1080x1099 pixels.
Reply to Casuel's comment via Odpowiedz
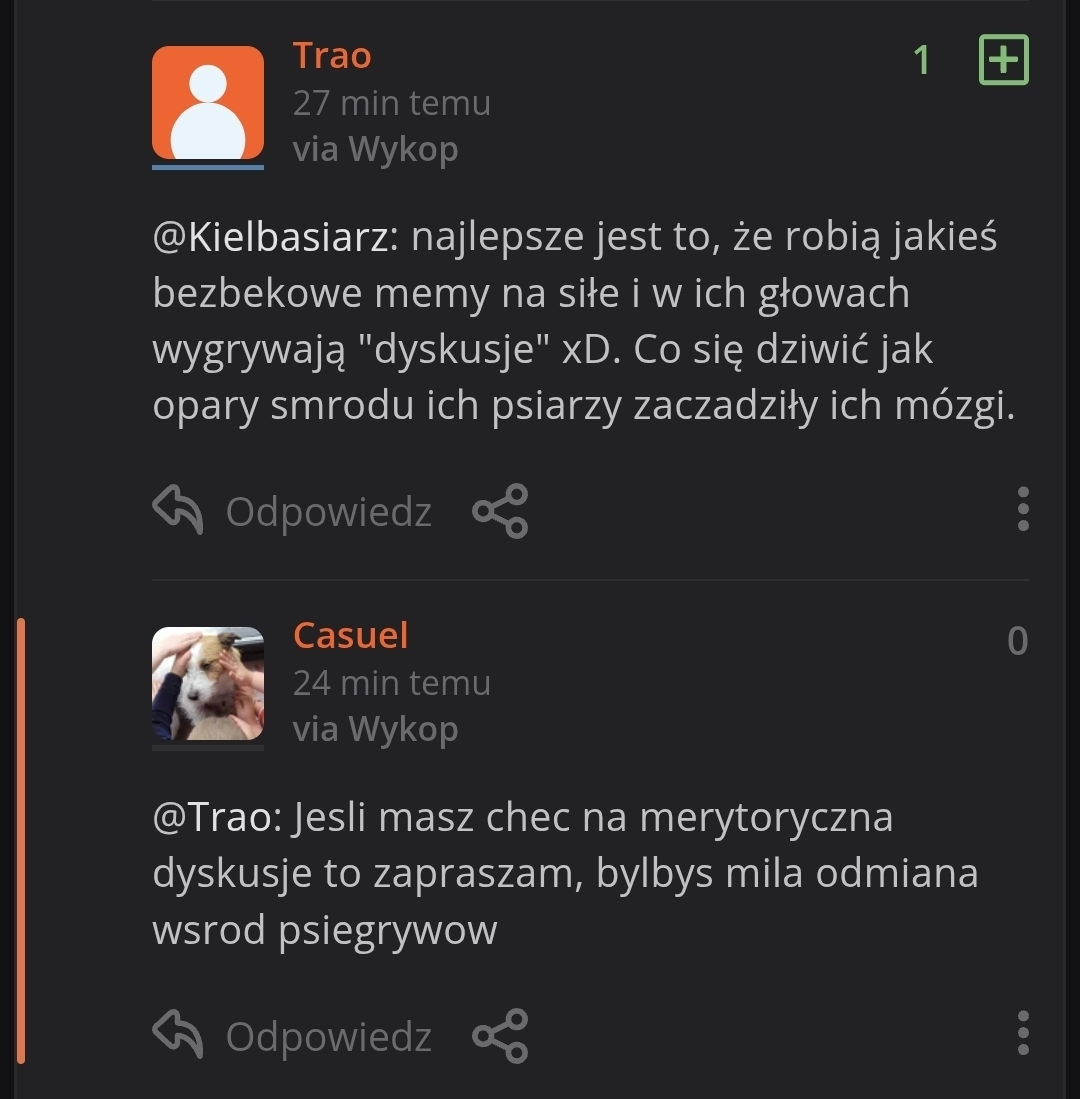(x=293, y=1036)
